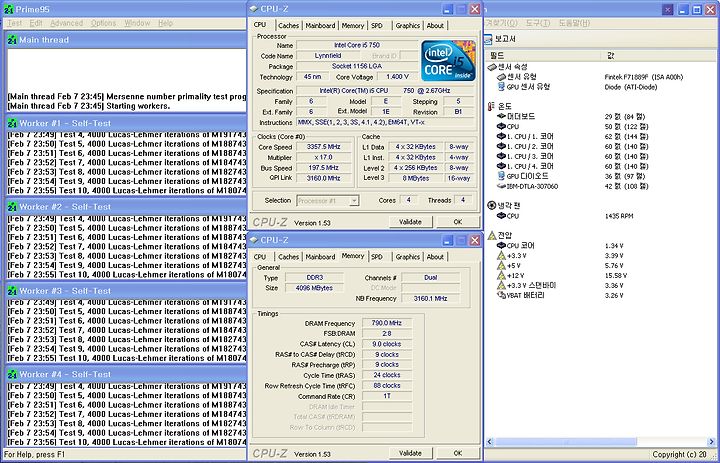
Task: Switch to SPD tab in upper CPU-Z
Action: [377, 26]
